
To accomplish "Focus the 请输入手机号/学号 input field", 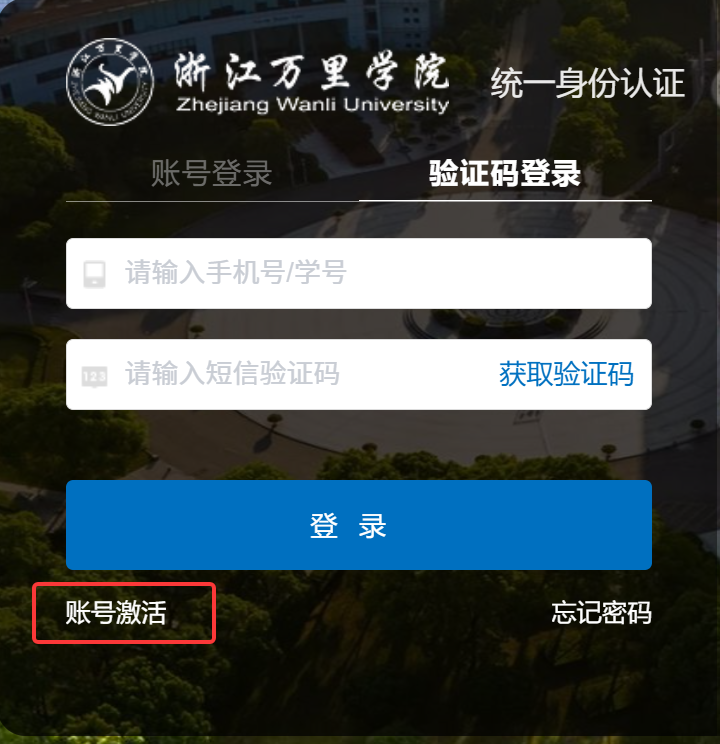I will (x=359, y=273).
